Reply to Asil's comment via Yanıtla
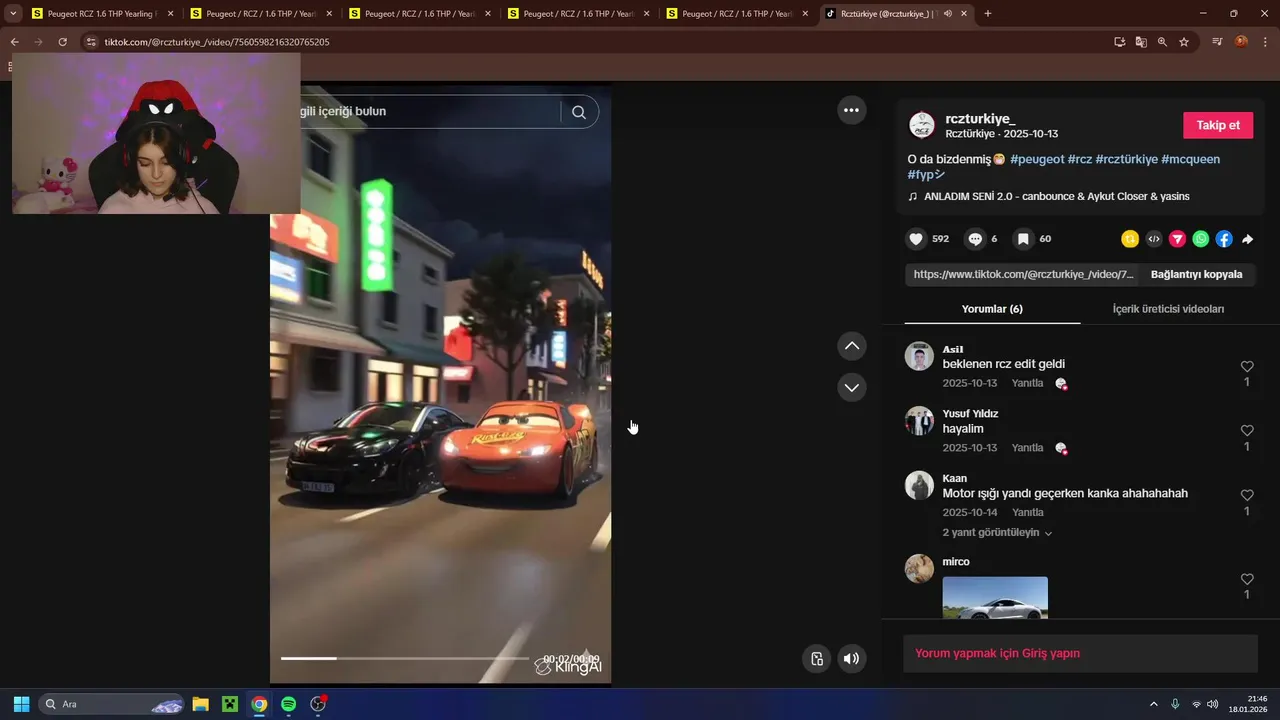The image size is (1280, 720). (x=1027, y=383)
